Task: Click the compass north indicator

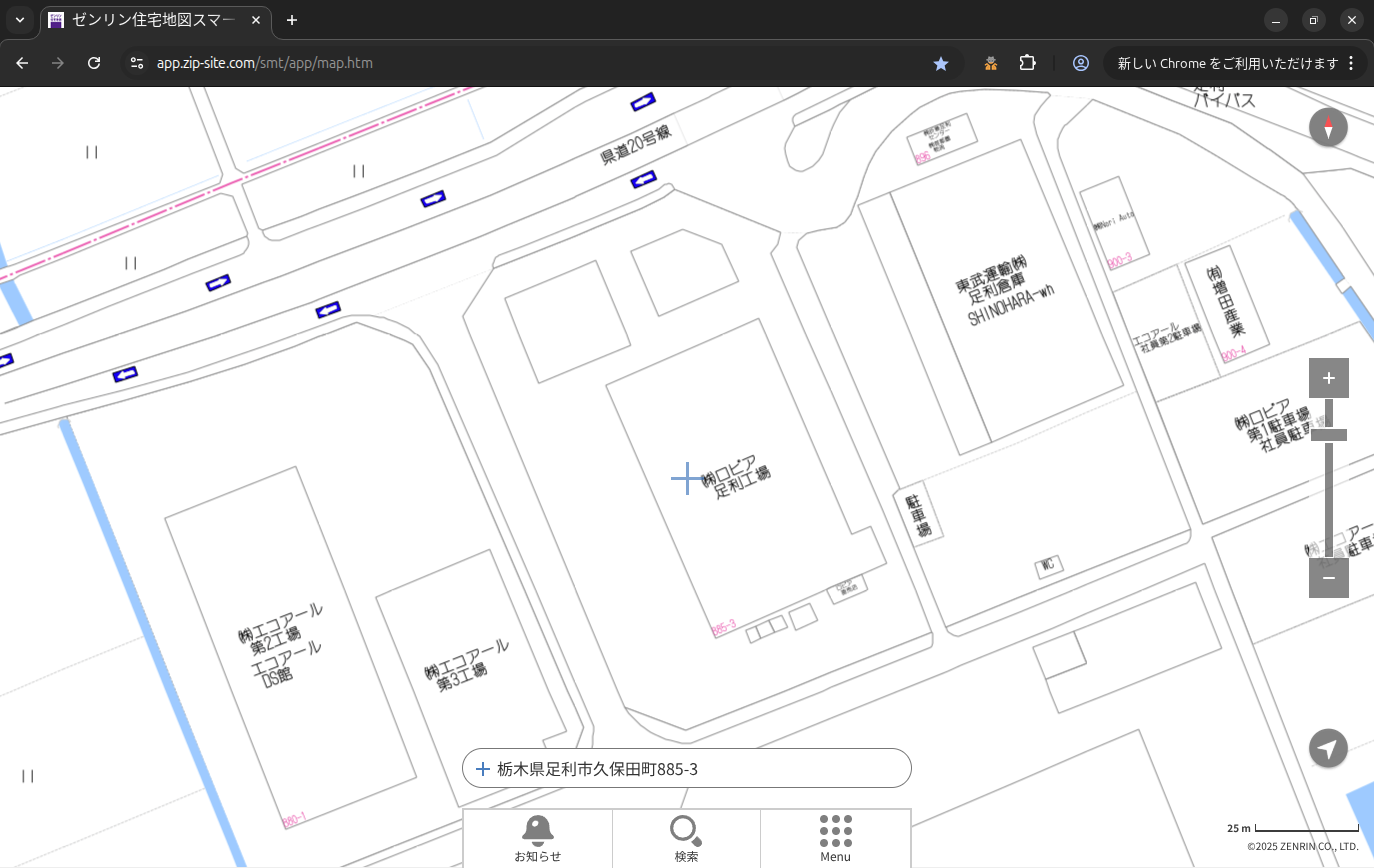Action: coord(1329,128)
